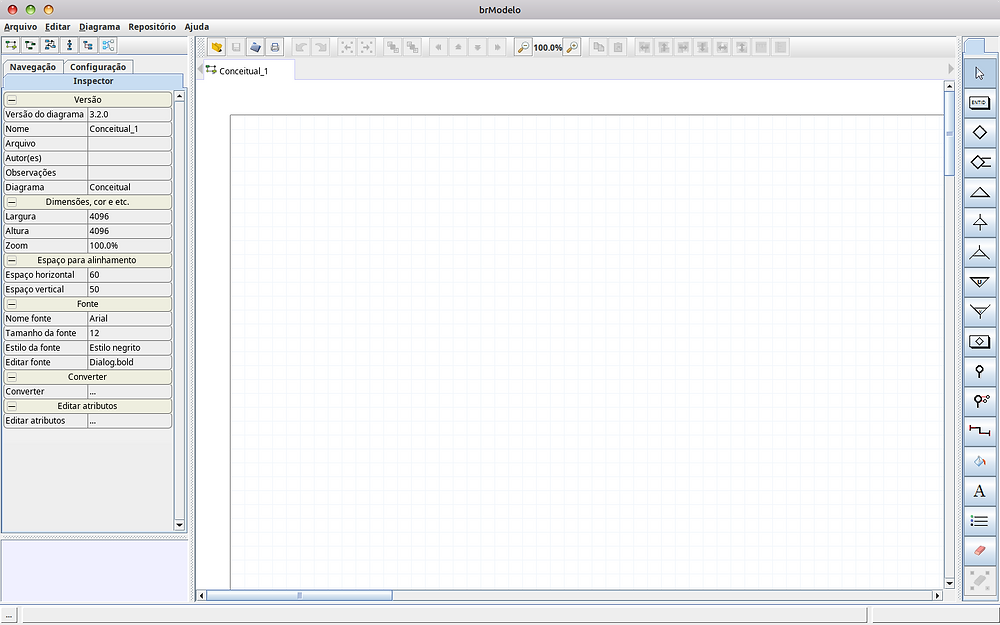
Task: Choose the plain diamond Relationship tool
Action: (x=979, y=133)
